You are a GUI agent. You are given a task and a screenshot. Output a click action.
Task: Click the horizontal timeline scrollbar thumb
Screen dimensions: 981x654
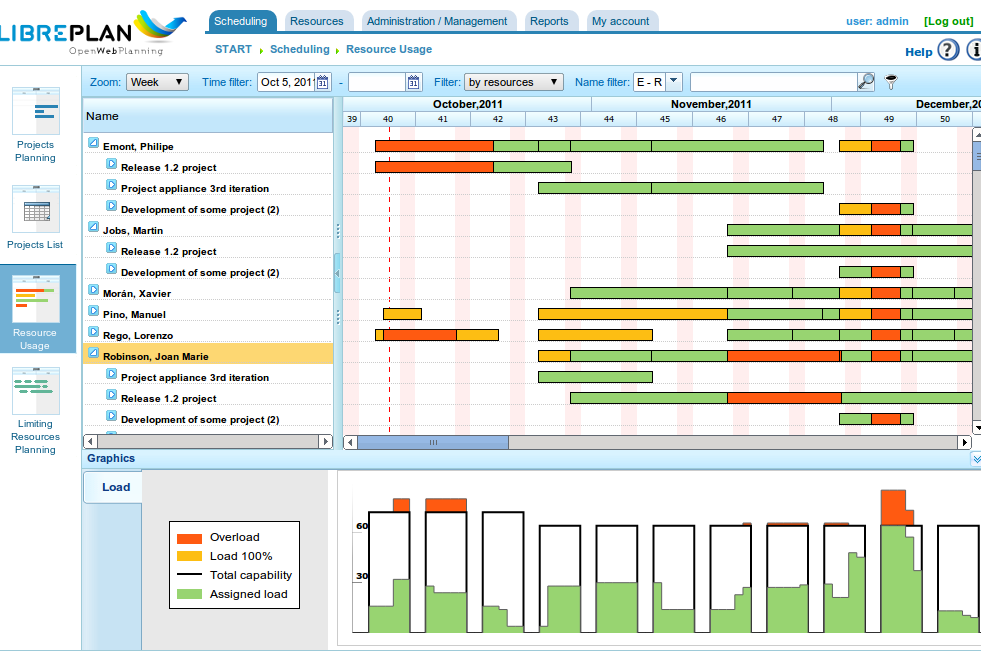pos(433,442)
